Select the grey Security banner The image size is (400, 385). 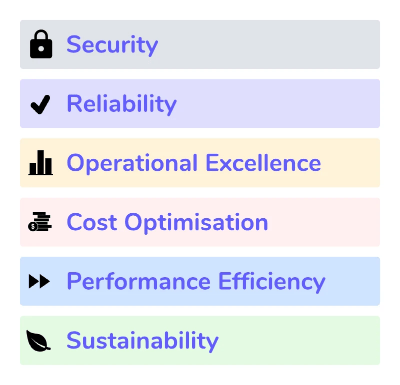click(200, 44)
